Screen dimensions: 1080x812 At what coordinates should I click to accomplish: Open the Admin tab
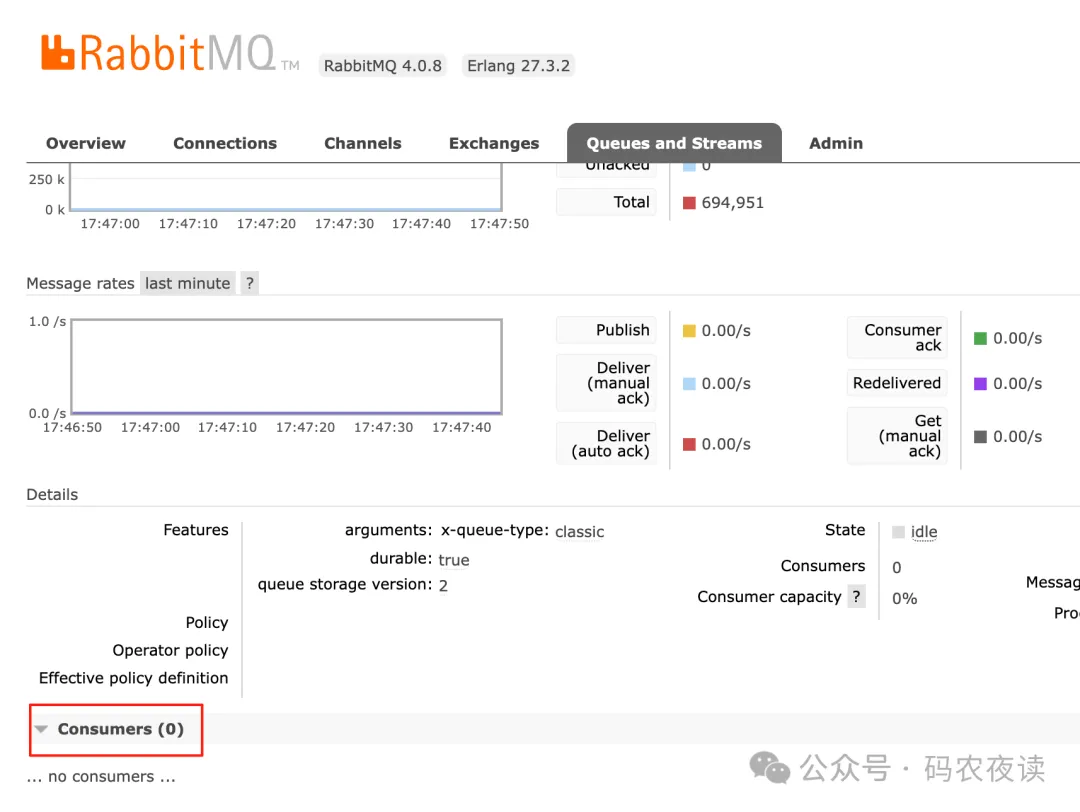point(835,143)
